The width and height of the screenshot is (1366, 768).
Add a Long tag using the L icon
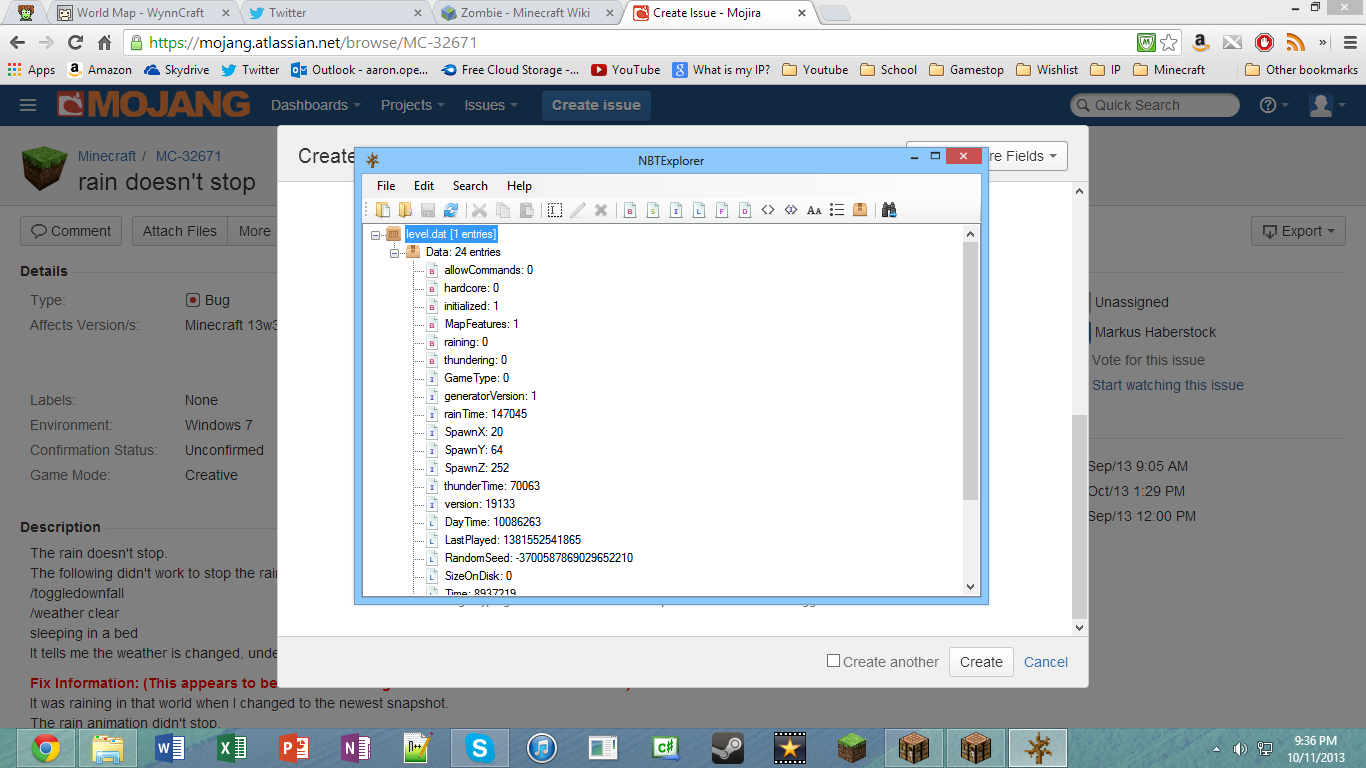(x=699, y=210)
